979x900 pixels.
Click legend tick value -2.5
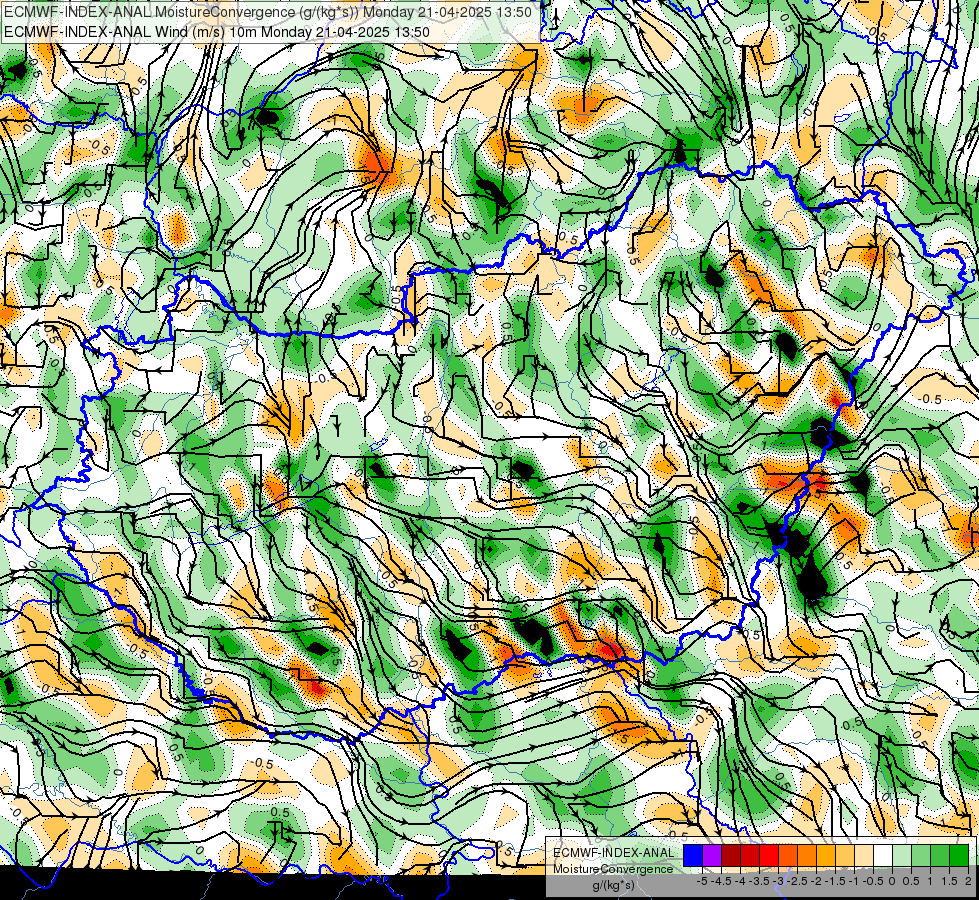tap(797, 881)
